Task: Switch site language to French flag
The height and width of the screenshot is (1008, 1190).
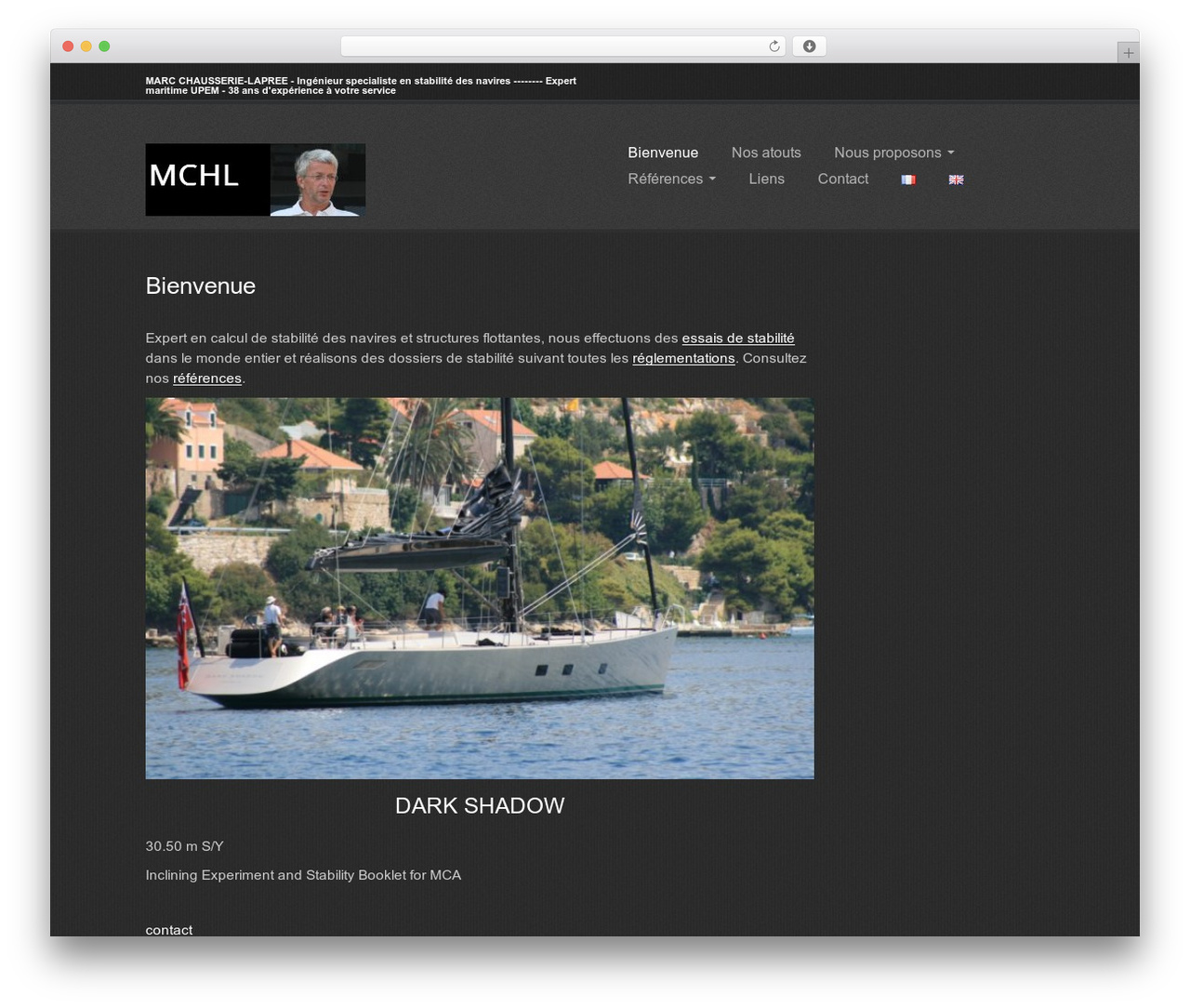Action: tap(908, 179)
